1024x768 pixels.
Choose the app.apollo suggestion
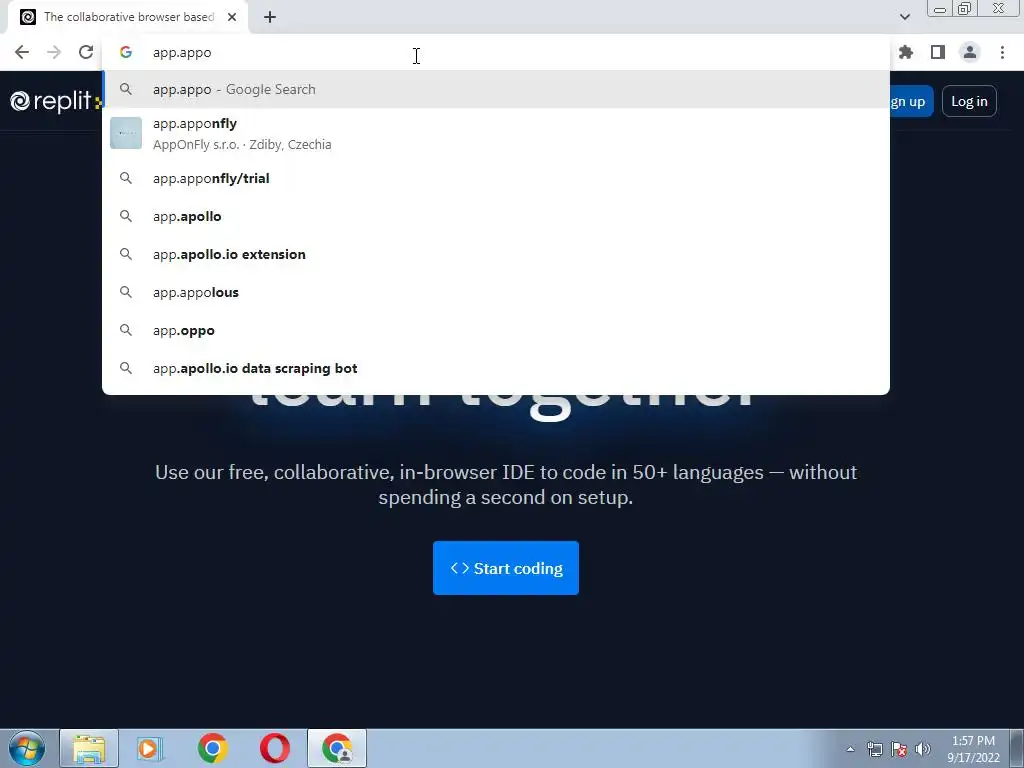496,216
